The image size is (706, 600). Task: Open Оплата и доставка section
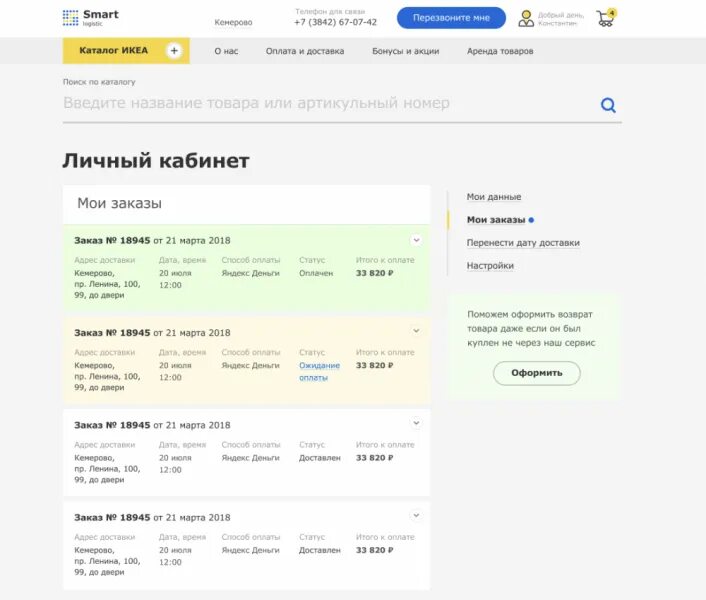click(305, 51)
